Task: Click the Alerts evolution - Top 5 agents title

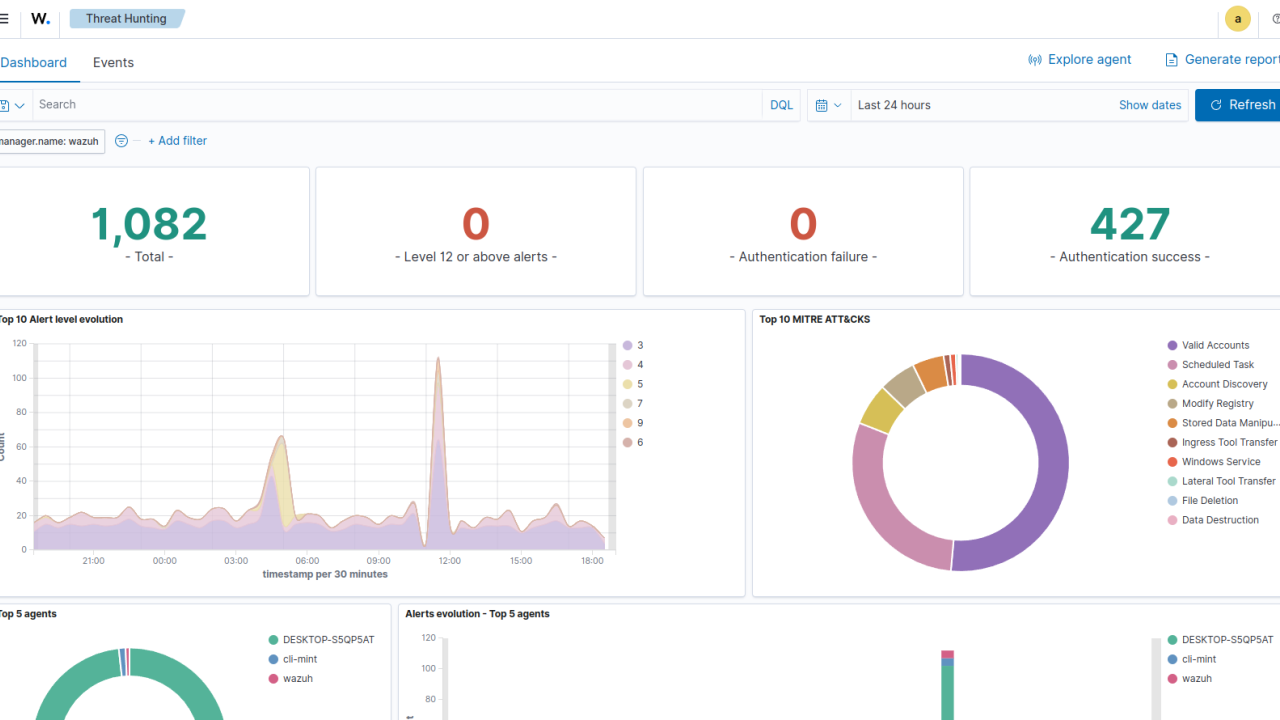Action: (477, 614)
